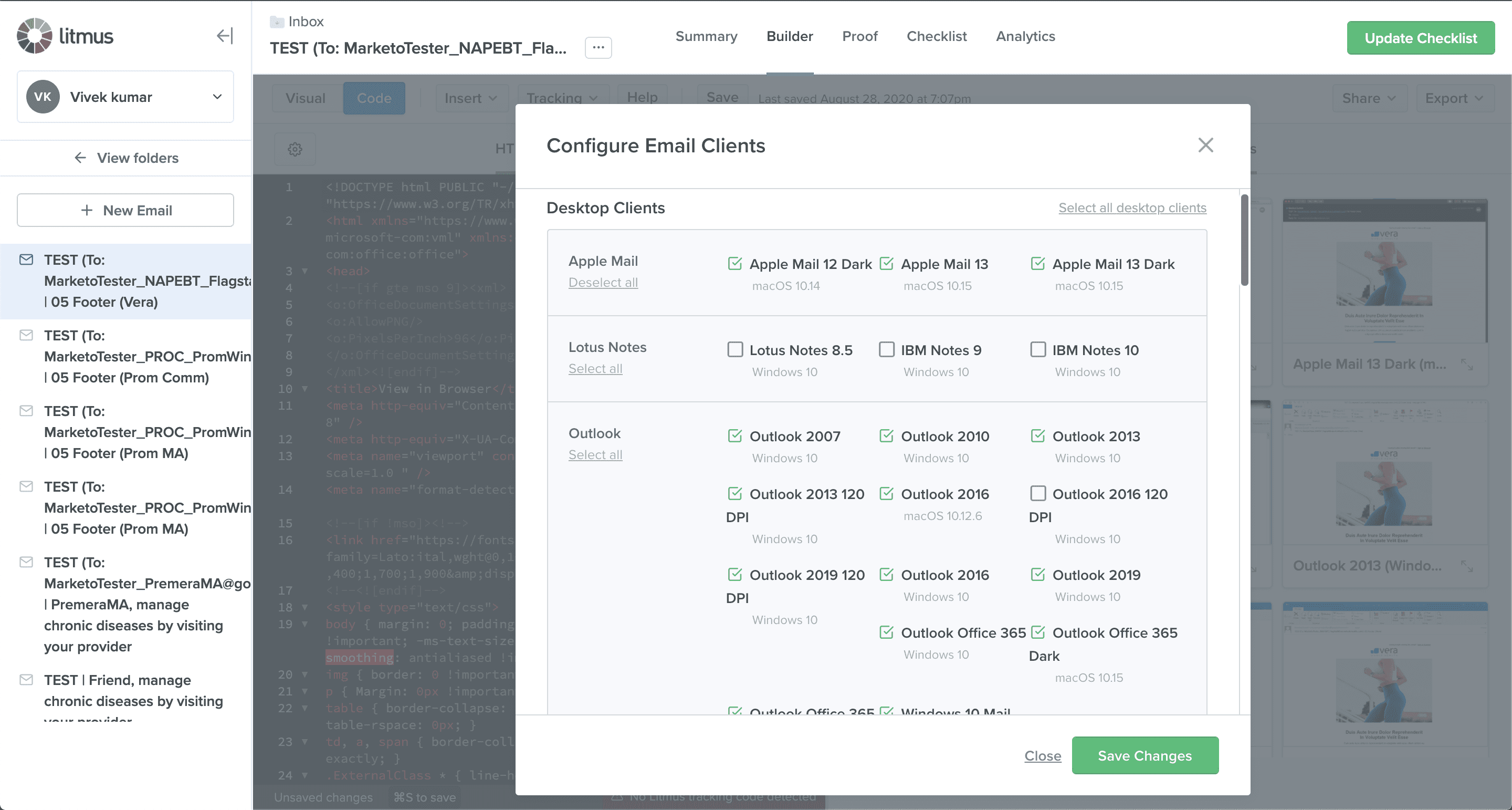1512x810 pixels.
Task: Collapse code fold at line 18
Action: (304, 607)
